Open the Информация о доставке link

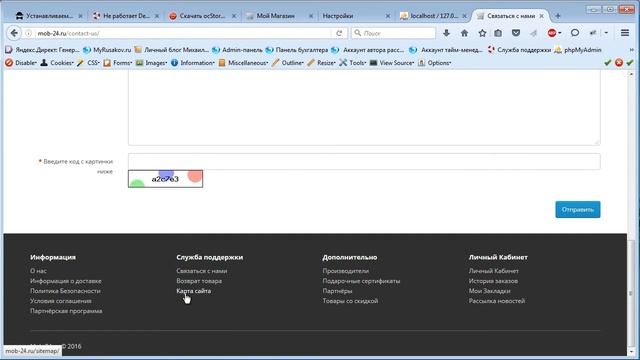[x=66, y=281]
